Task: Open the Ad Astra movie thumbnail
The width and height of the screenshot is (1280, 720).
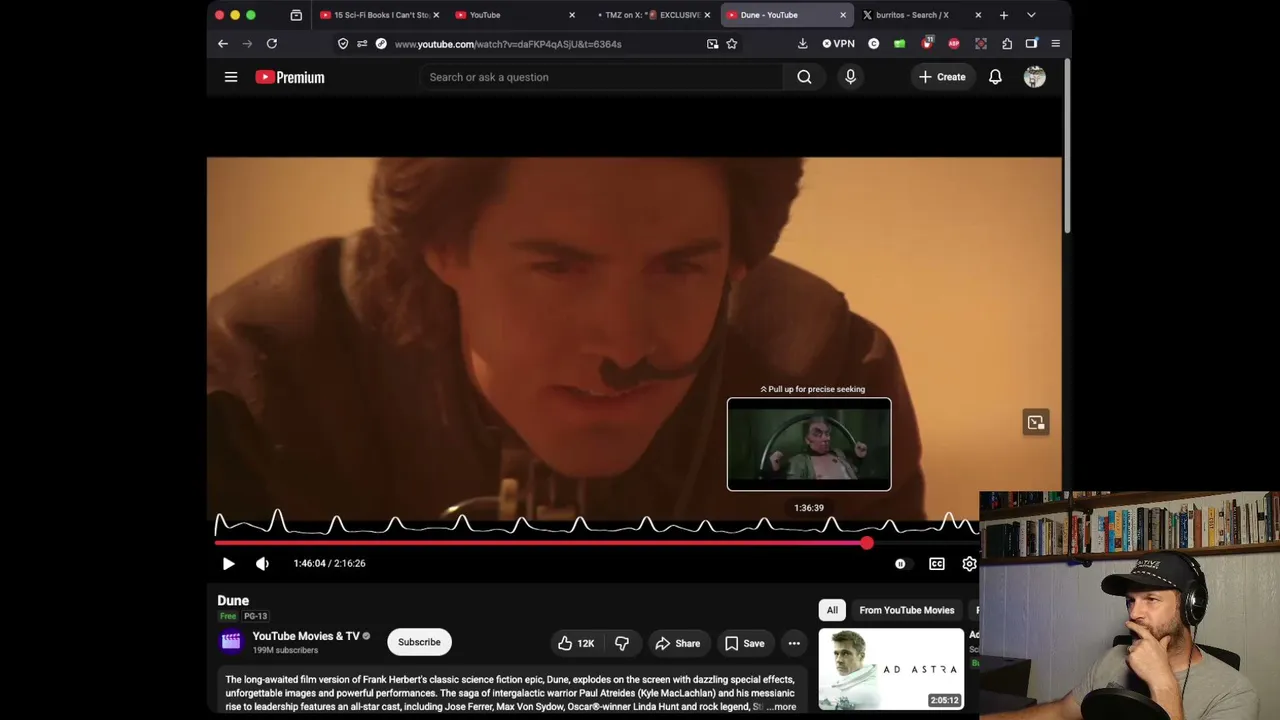Action: (891, 669)
